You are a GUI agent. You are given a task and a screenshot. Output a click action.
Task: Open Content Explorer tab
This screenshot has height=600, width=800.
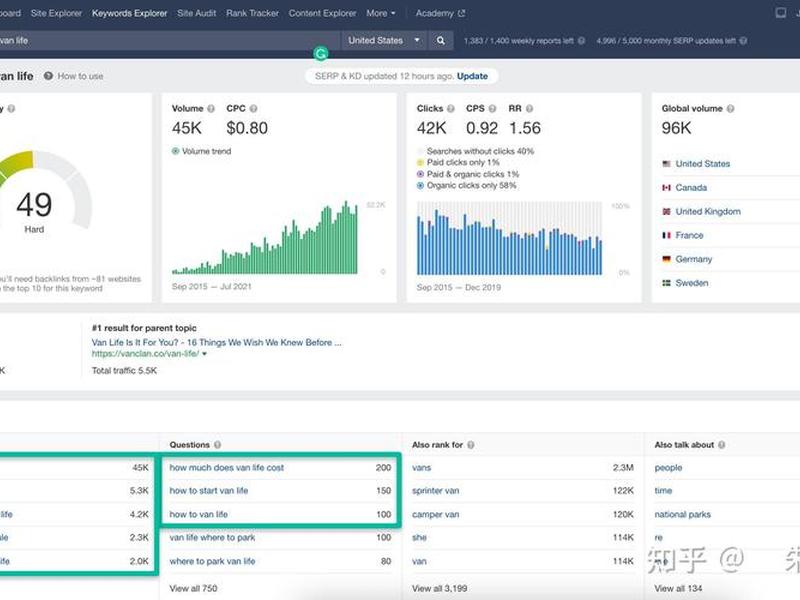322,13
